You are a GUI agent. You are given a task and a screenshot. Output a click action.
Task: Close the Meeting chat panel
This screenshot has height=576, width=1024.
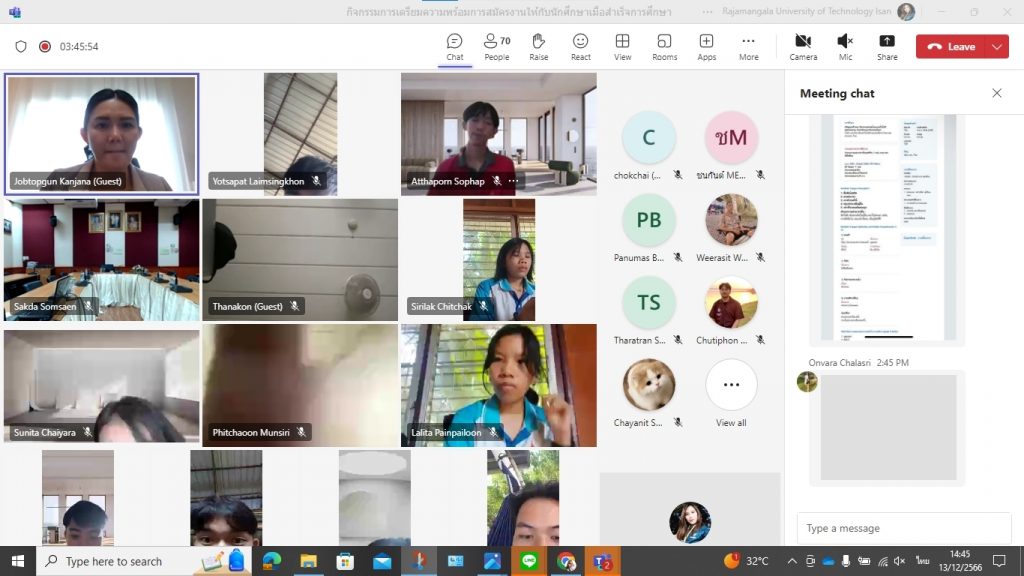tap(996, 93)
